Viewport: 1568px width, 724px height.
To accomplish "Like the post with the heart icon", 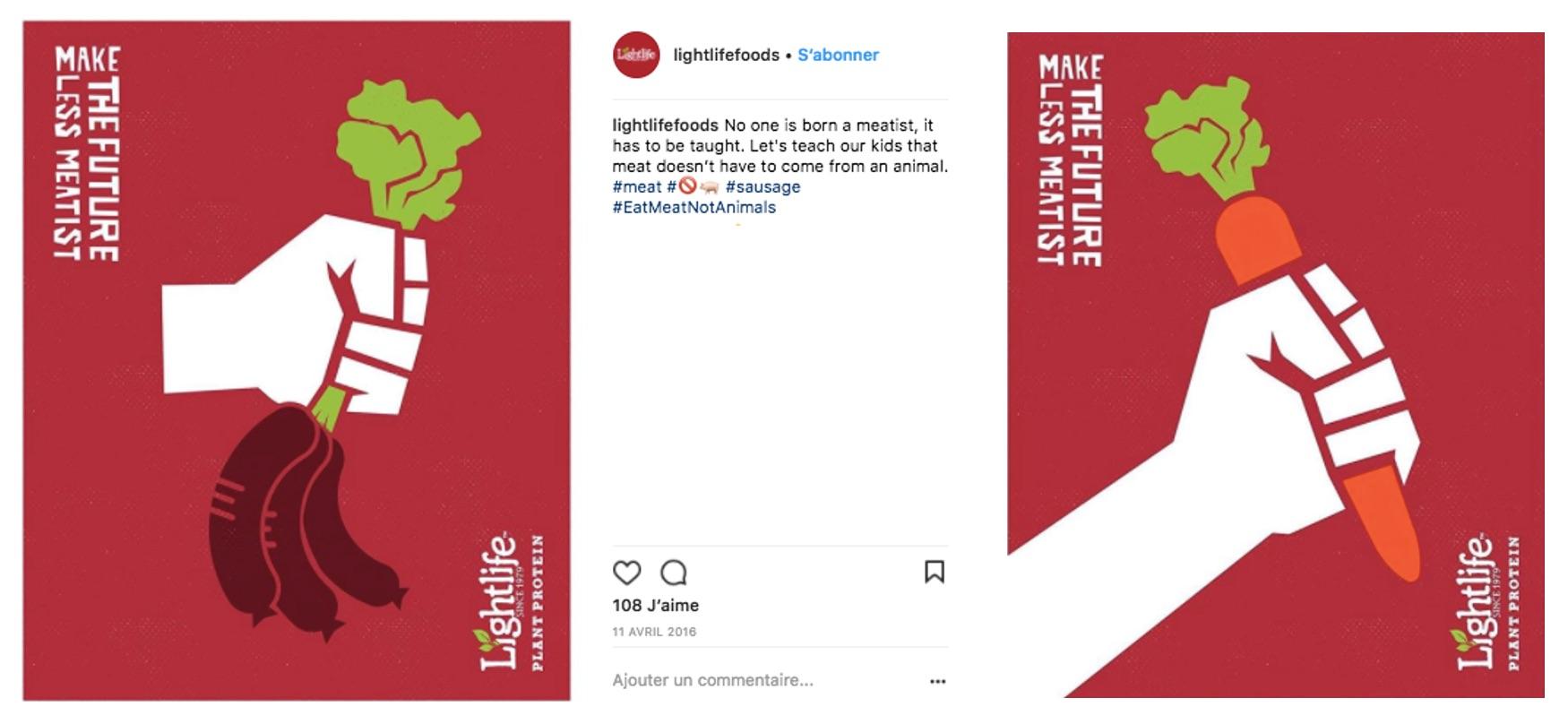I will tap(626, 573).
